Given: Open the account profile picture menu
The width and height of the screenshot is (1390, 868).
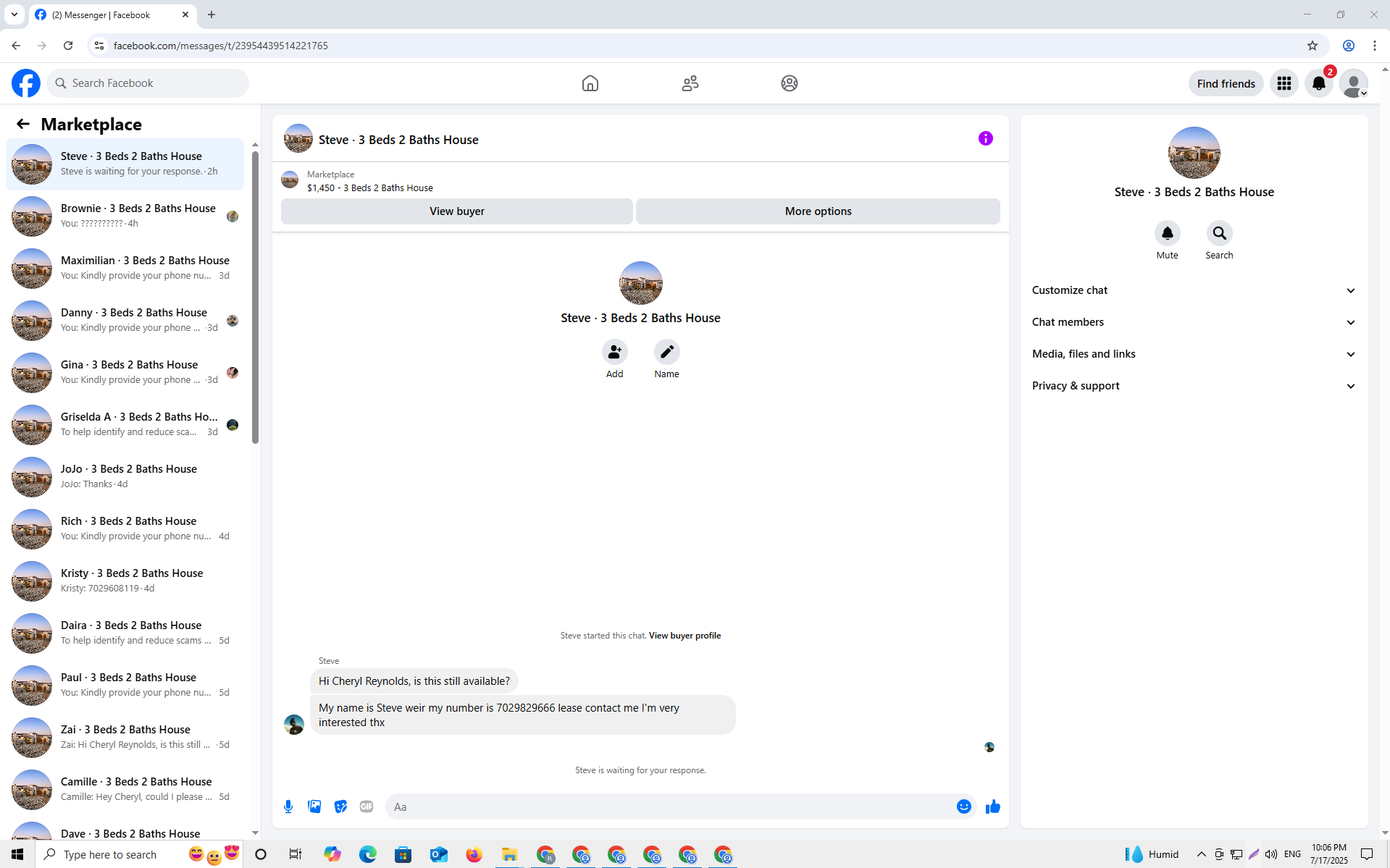Looking at the screenshot, I should tap(1354, 83).
